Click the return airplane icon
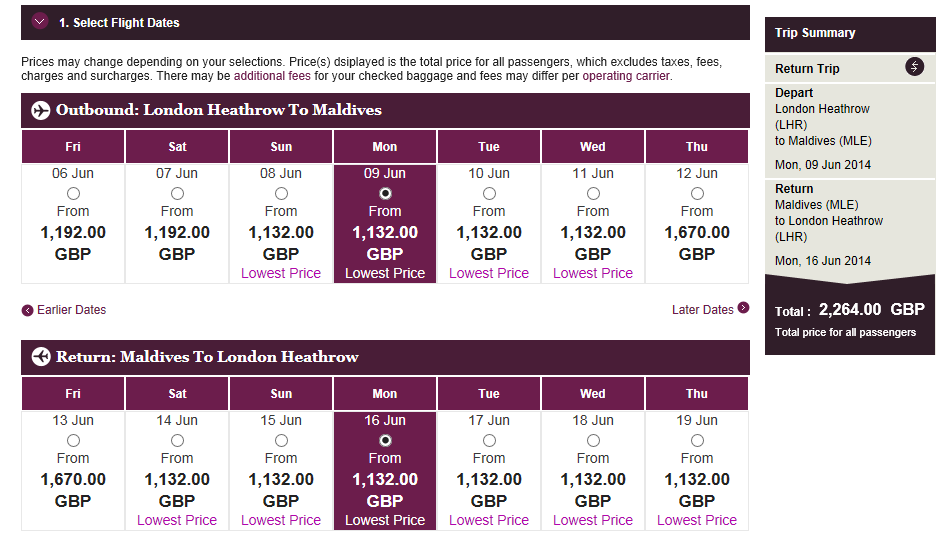This screenshot has width=946, height=544. (x=40, y=357)
